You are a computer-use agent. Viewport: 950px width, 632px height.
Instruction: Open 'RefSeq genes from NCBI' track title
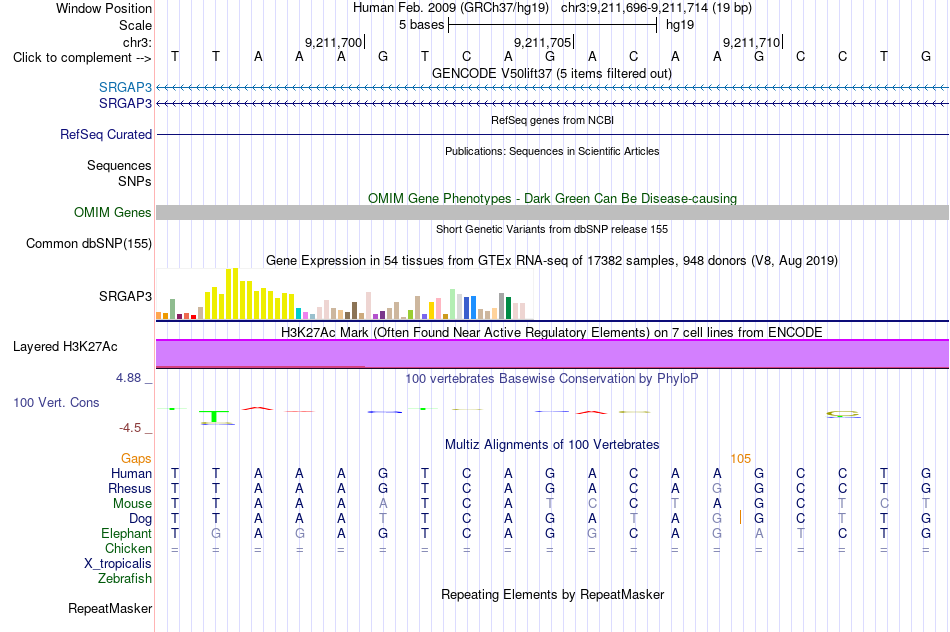[552, 120]
